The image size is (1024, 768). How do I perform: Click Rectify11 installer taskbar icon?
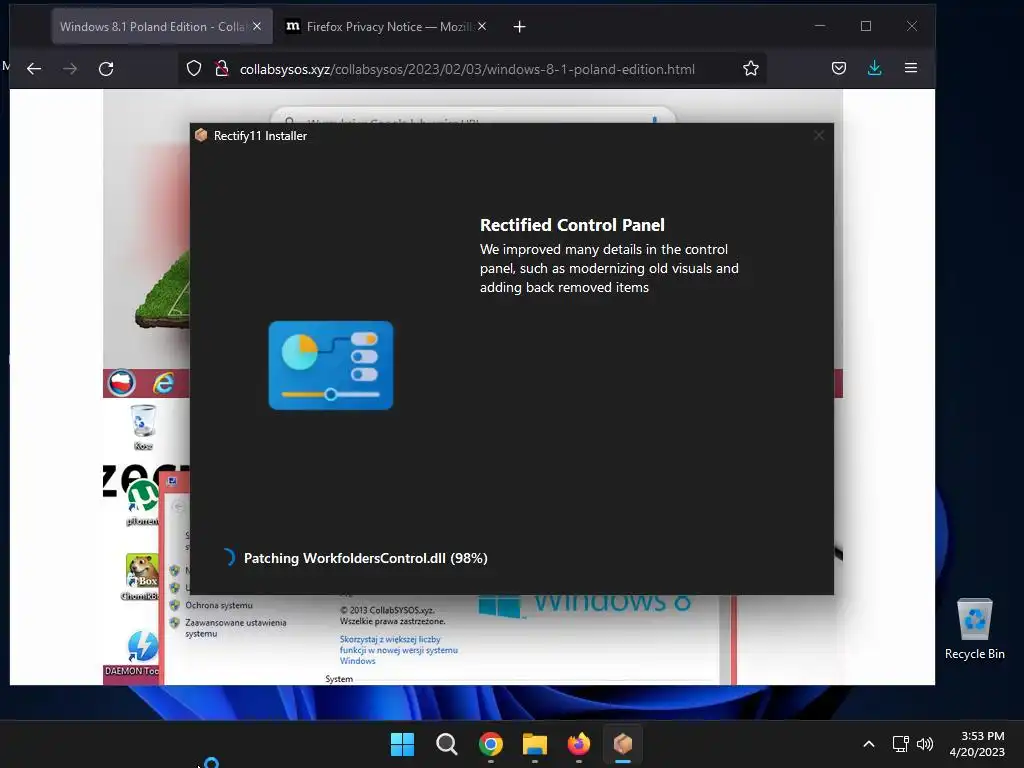pyautogui.click(x=623, y=744)
